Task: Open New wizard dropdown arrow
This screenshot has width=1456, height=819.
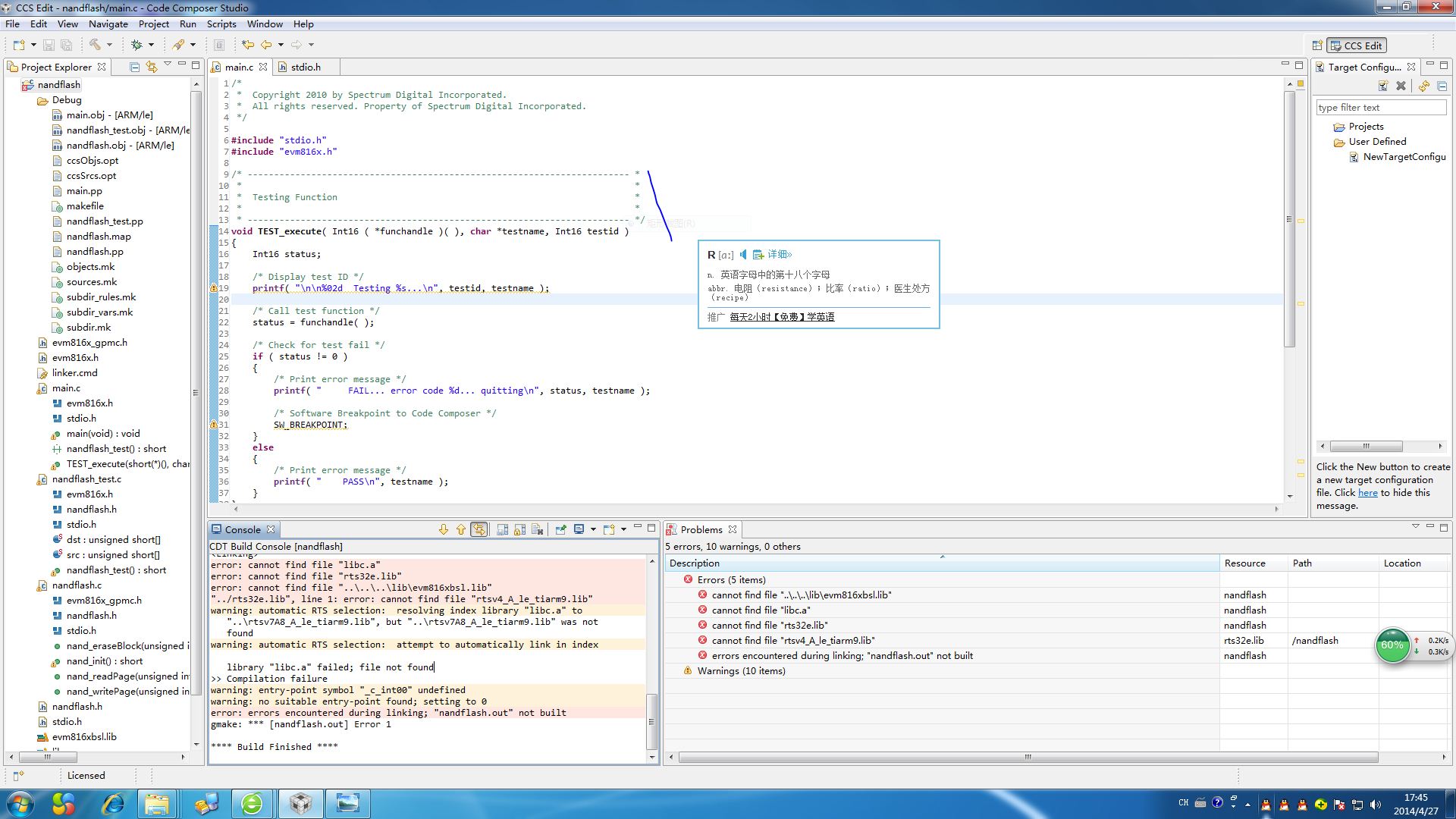Action: [33, 45]
